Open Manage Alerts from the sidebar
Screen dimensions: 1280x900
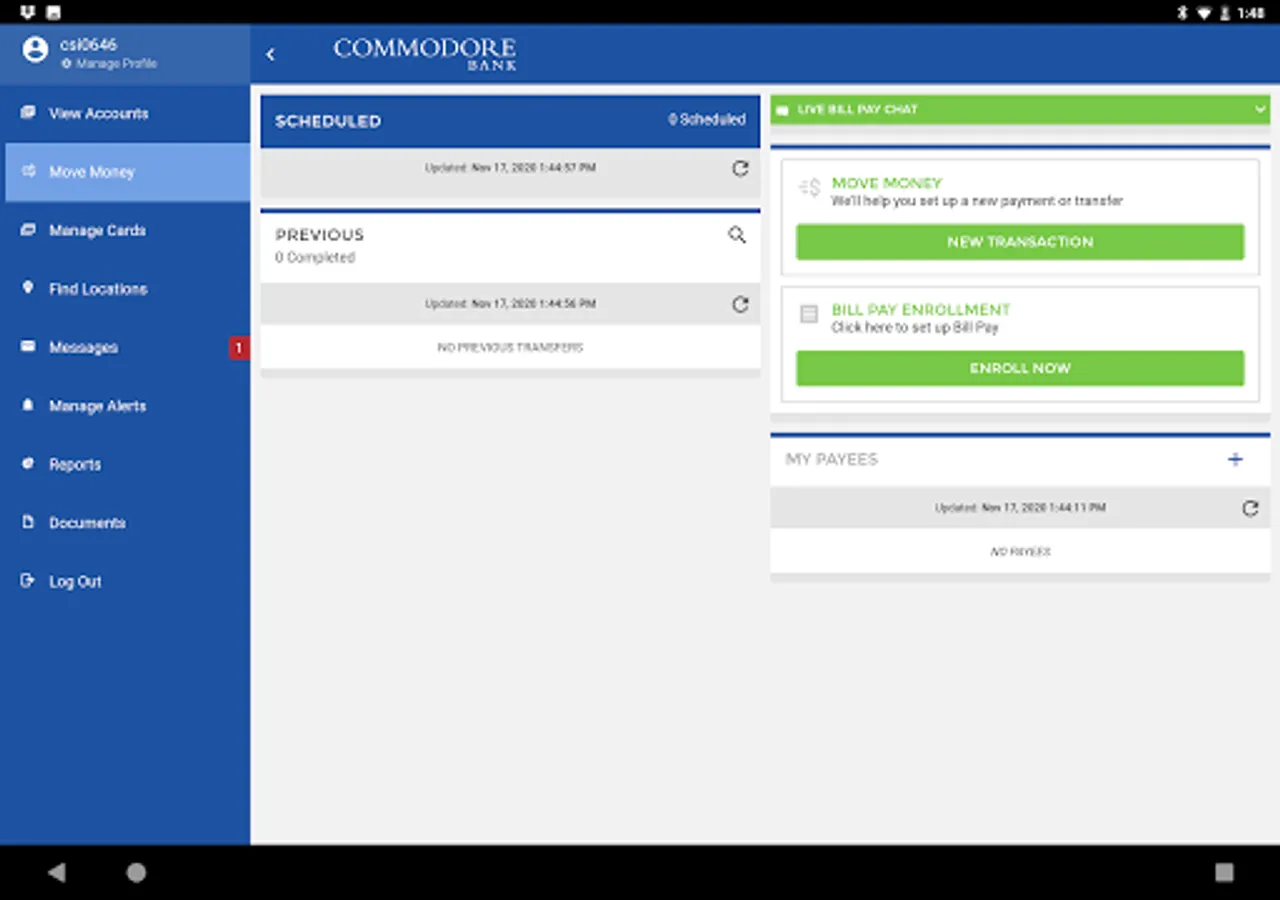pos(125,406)
